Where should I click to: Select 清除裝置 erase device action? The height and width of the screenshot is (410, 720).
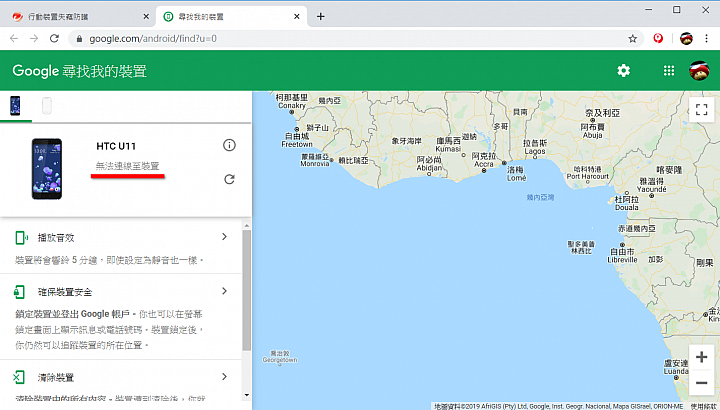pos(56,377)
